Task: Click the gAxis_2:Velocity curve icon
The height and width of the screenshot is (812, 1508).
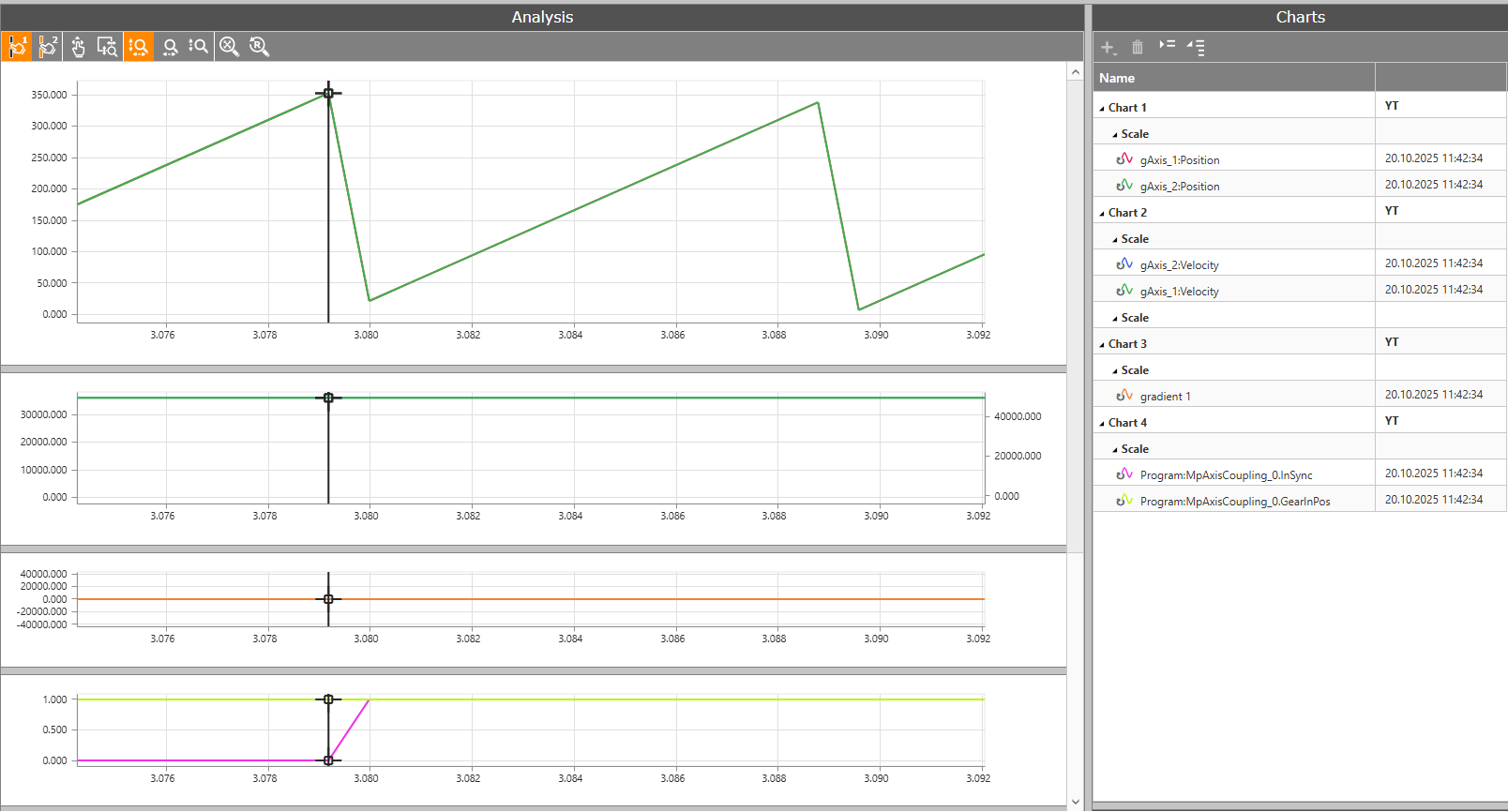Action: [1124, 263]
